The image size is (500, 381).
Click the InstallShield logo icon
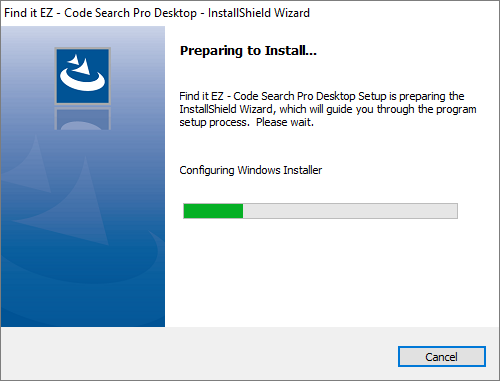click(83, 76)
